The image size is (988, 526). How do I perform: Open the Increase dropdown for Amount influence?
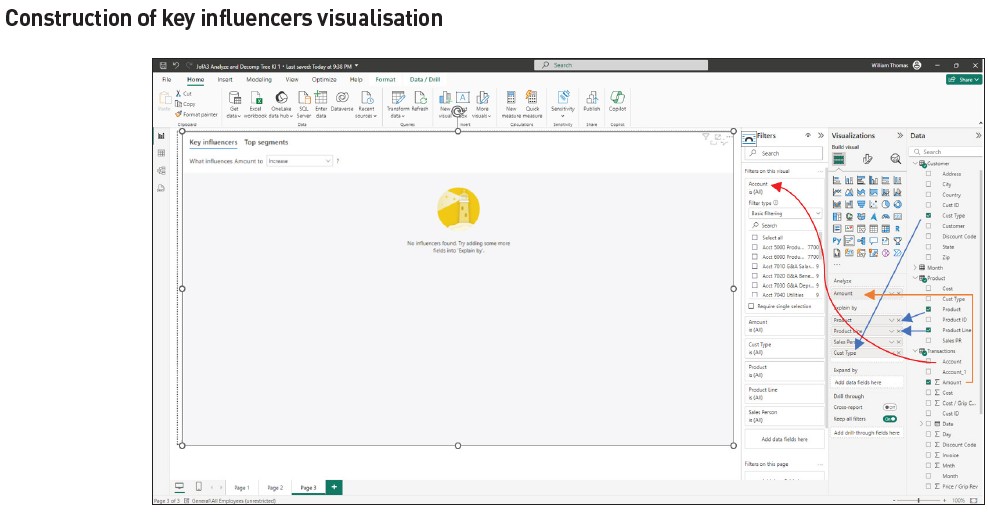[299, 161]
